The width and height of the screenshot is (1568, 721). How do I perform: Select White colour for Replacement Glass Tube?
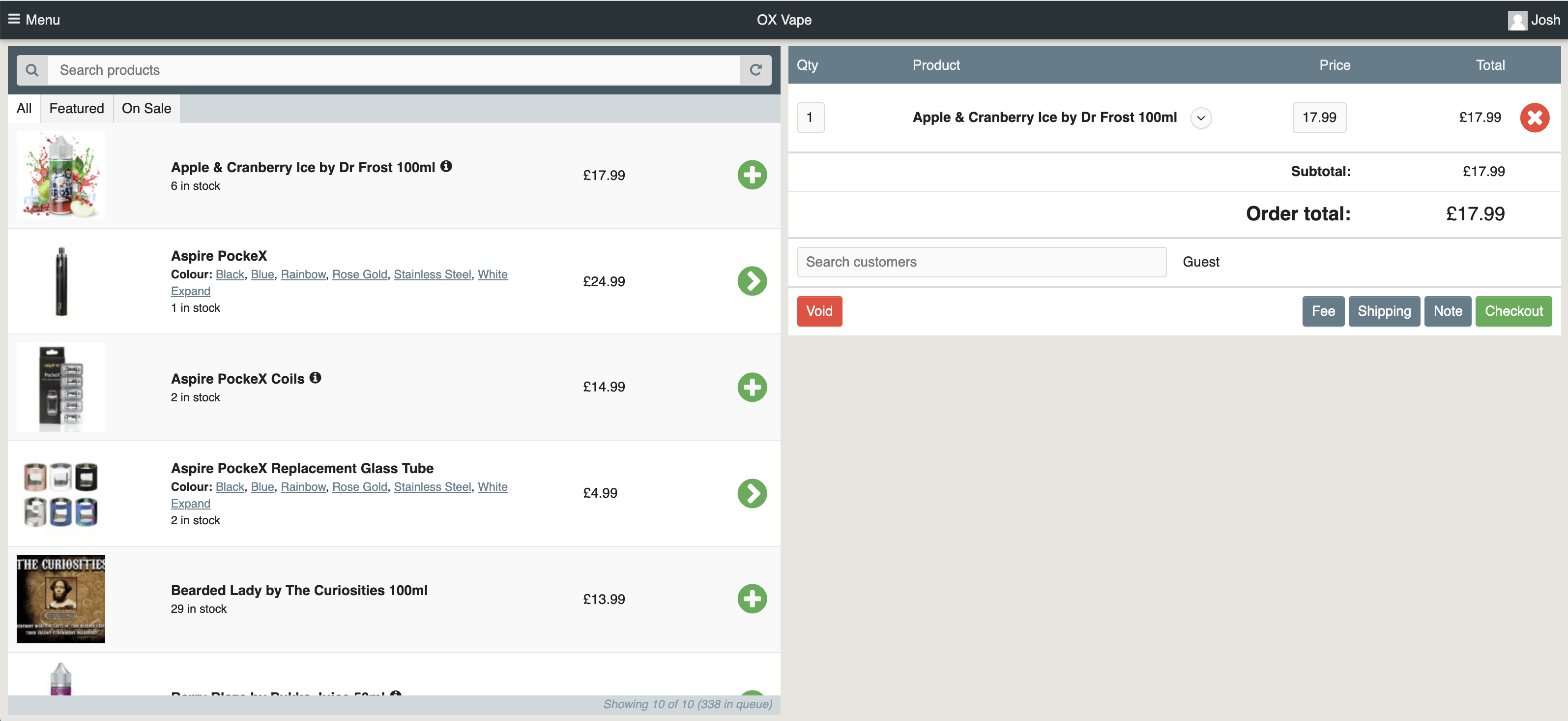pyautogui.click(x=493, y=487)
